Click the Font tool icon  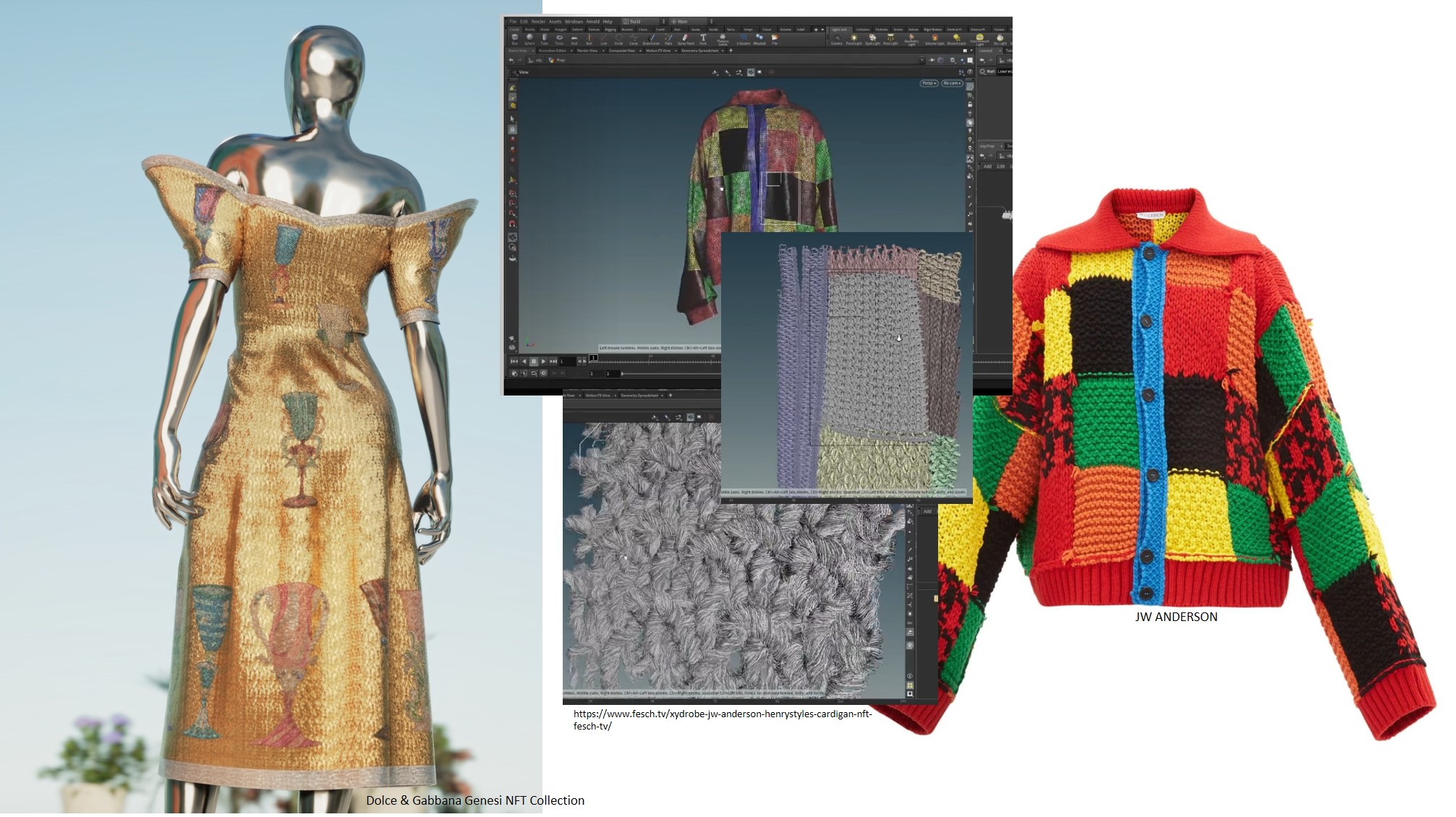pyautogui.click(x=703, y=37)
